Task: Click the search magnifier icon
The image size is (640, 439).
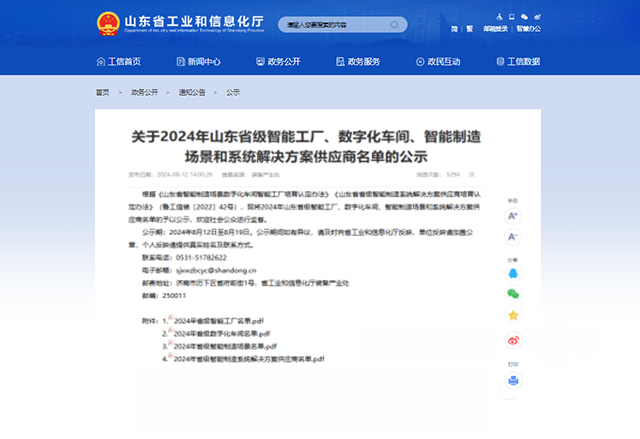Action: 394,24
